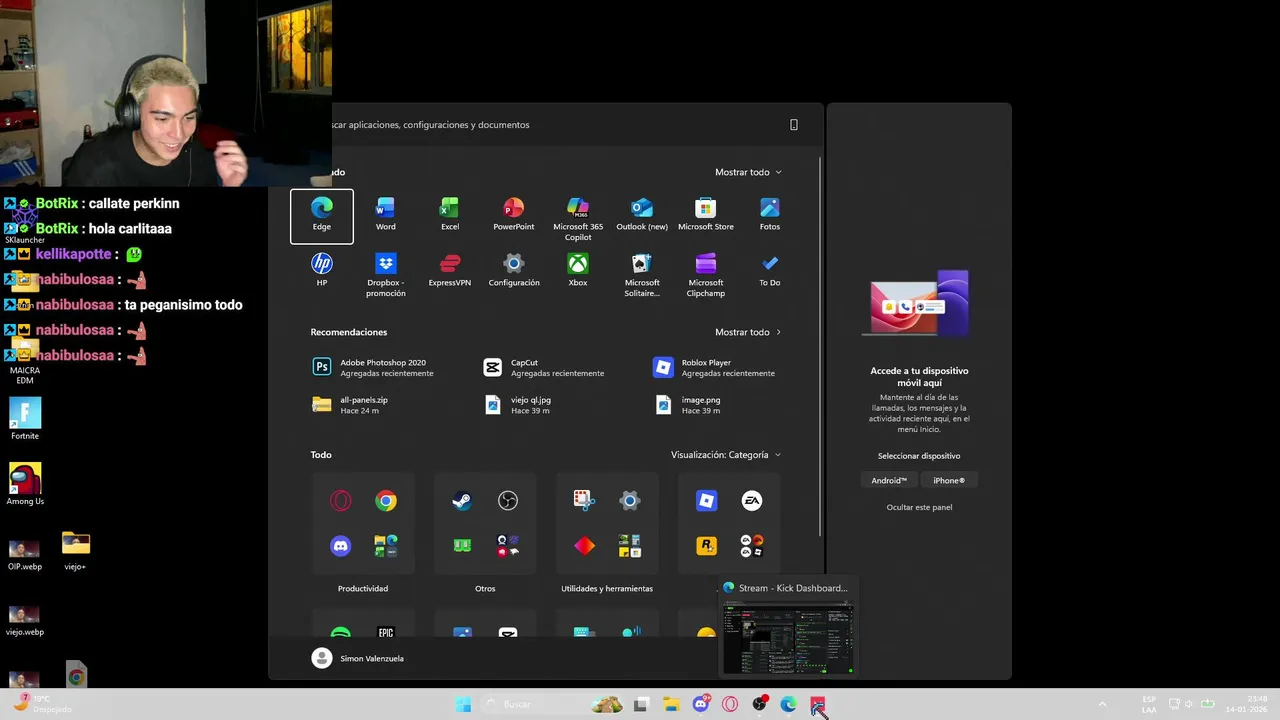1280x720 pixels.
Task: Select the Among Us desktop shortcut
Action: (x=25, y=484)
